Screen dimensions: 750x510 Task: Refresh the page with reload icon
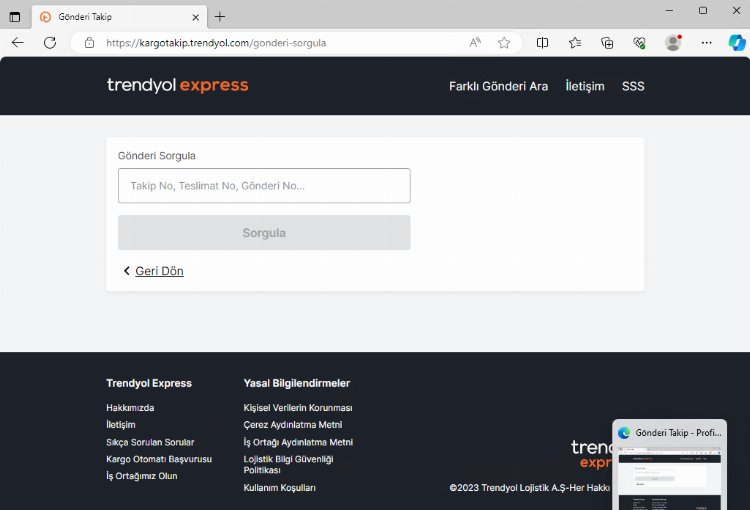(50, 43)
